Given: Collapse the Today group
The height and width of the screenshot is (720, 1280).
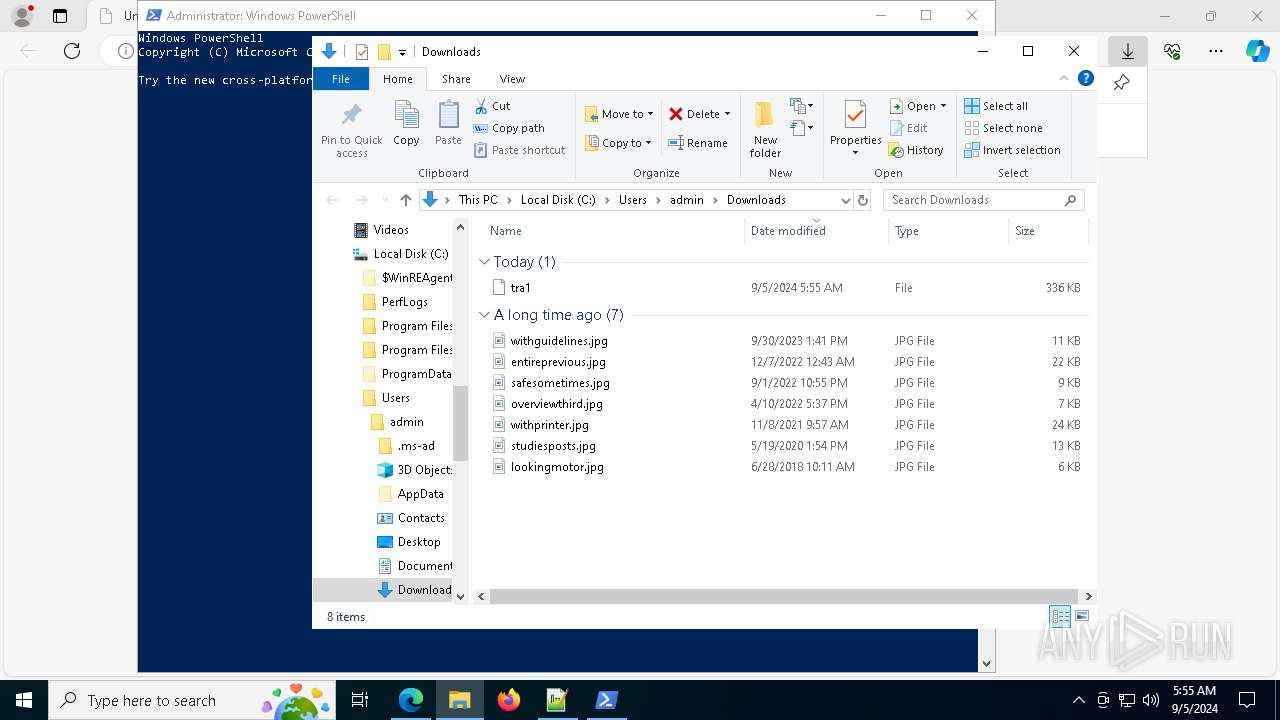Looking at the screenshot, I should pyautogui.click(x=484, y=262).
